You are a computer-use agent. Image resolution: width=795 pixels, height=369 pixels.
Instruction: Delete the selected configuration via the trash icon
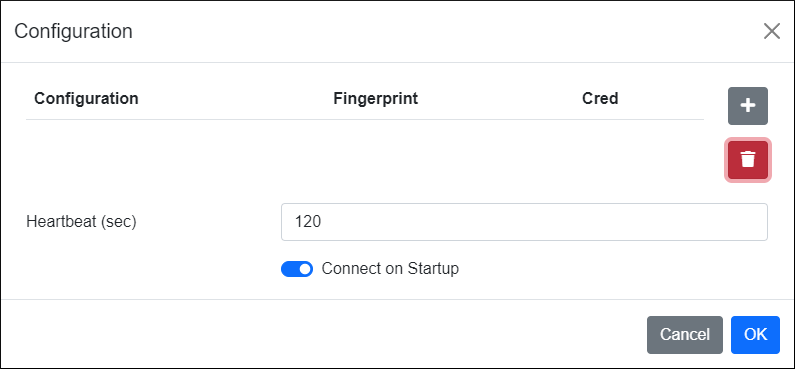point(748,160)
